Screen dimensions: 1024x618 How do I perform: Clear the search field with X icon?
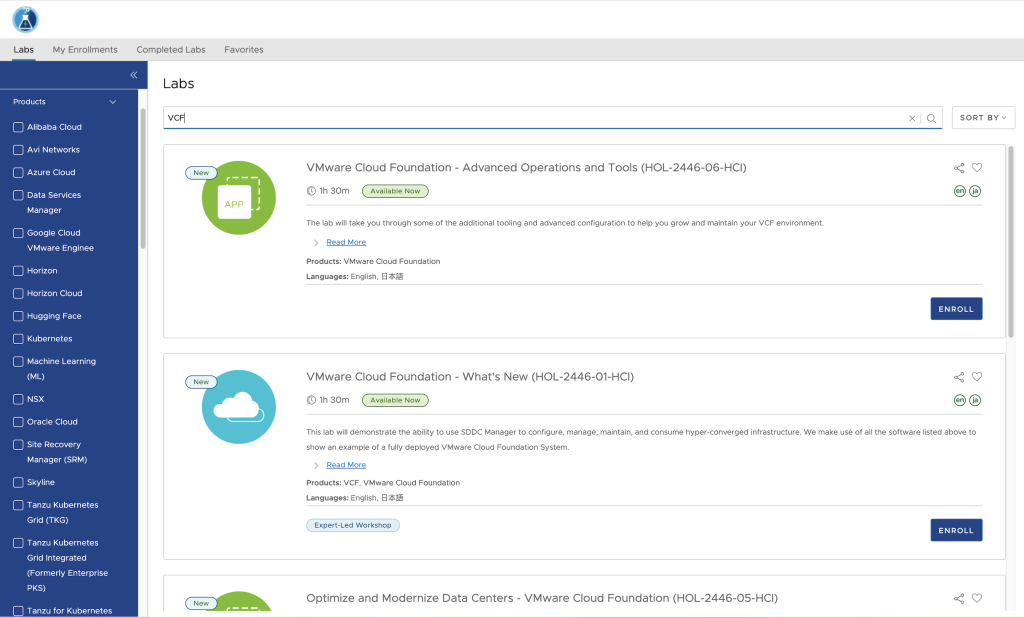coord(912,118)
